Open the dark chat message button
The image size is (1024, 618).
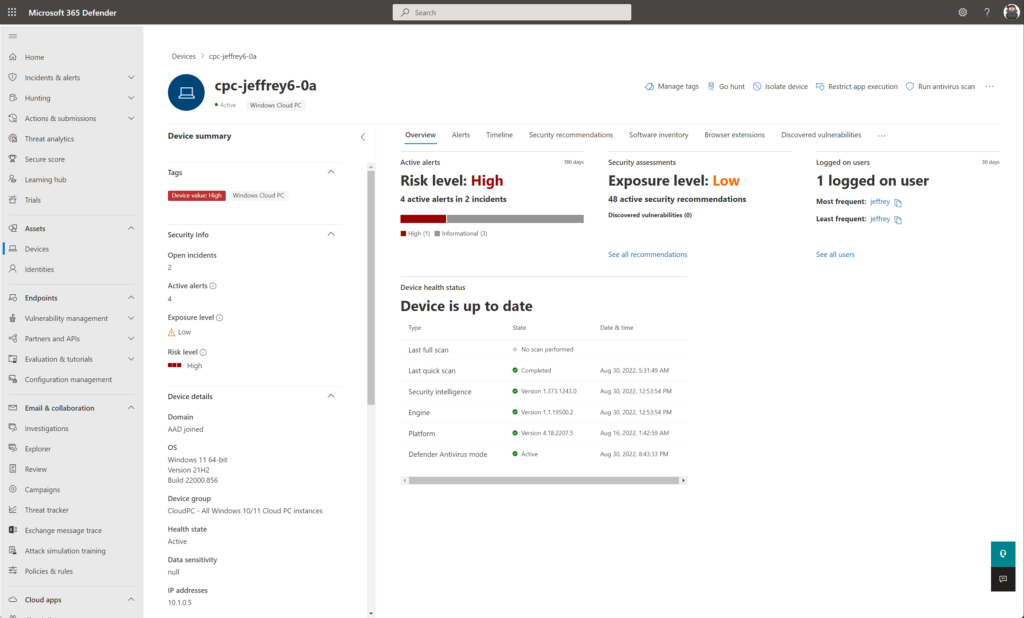point(1002,579)
